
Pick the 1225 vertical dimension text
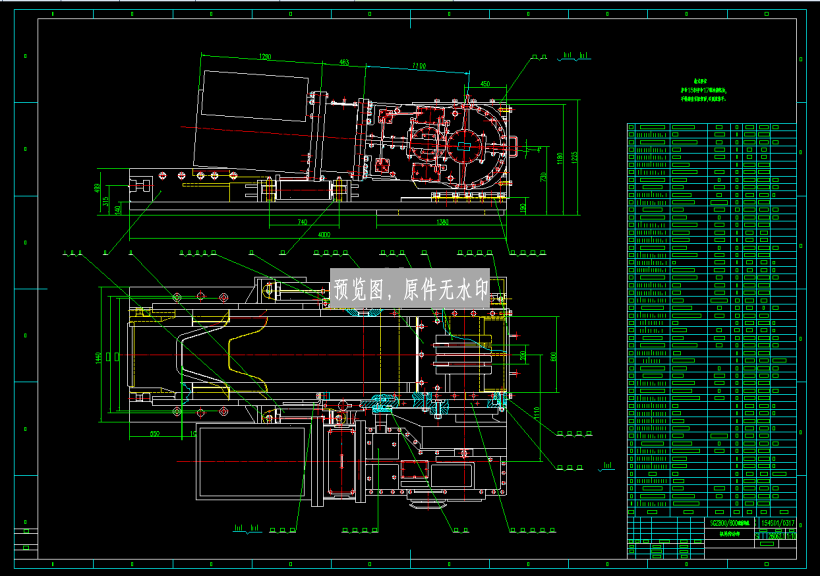point(575,158)
